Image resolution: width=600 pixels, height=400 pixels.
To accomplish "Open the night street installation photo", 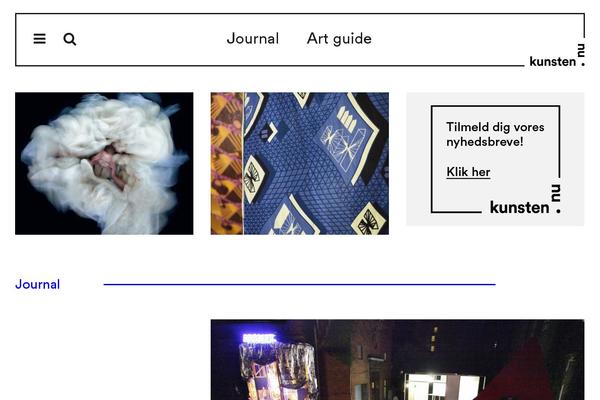I will point(397,360).
